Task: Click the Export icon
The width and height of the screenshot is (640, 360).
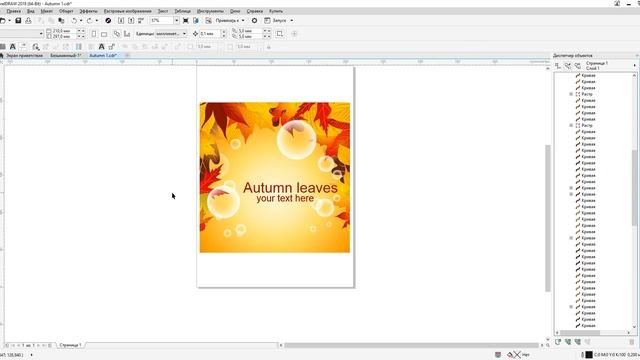Action: point(131,20)
